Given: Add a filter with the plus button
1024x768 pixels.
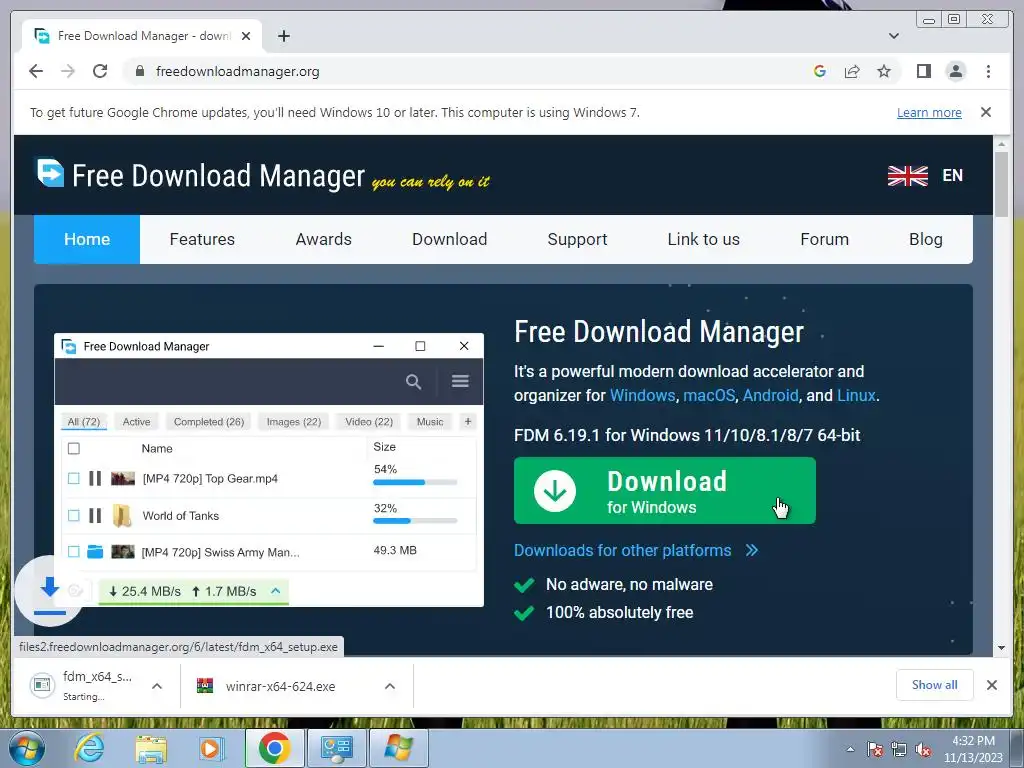Looking at the screenshot, I should pyautogui.click(x=468, y=422).
